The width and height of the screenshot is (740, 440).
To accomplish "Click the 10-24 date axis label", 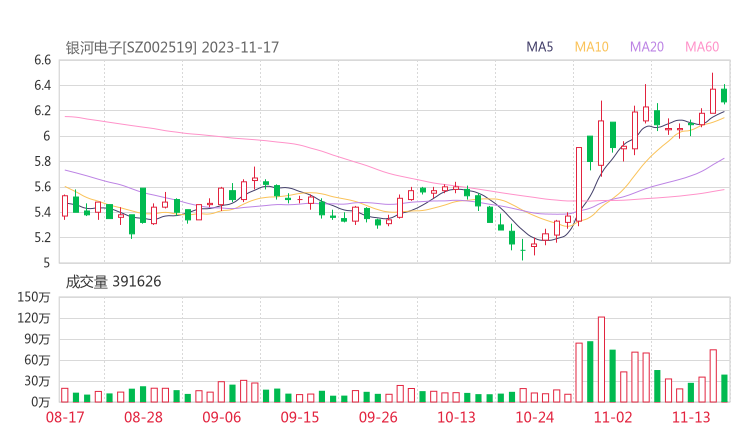I will pyautogui.click(x=534, y=417).
